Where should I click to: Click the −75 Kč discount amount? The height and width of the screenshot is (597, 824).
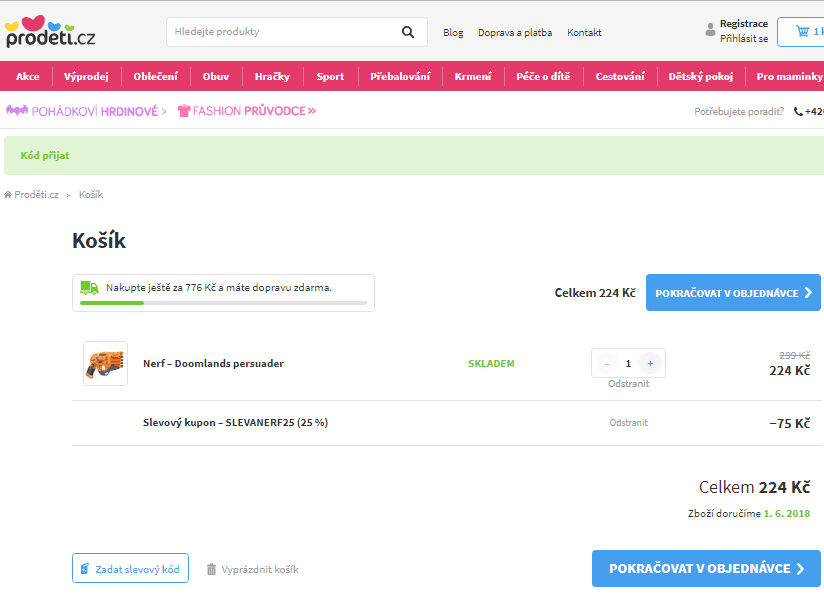point(789,423)
